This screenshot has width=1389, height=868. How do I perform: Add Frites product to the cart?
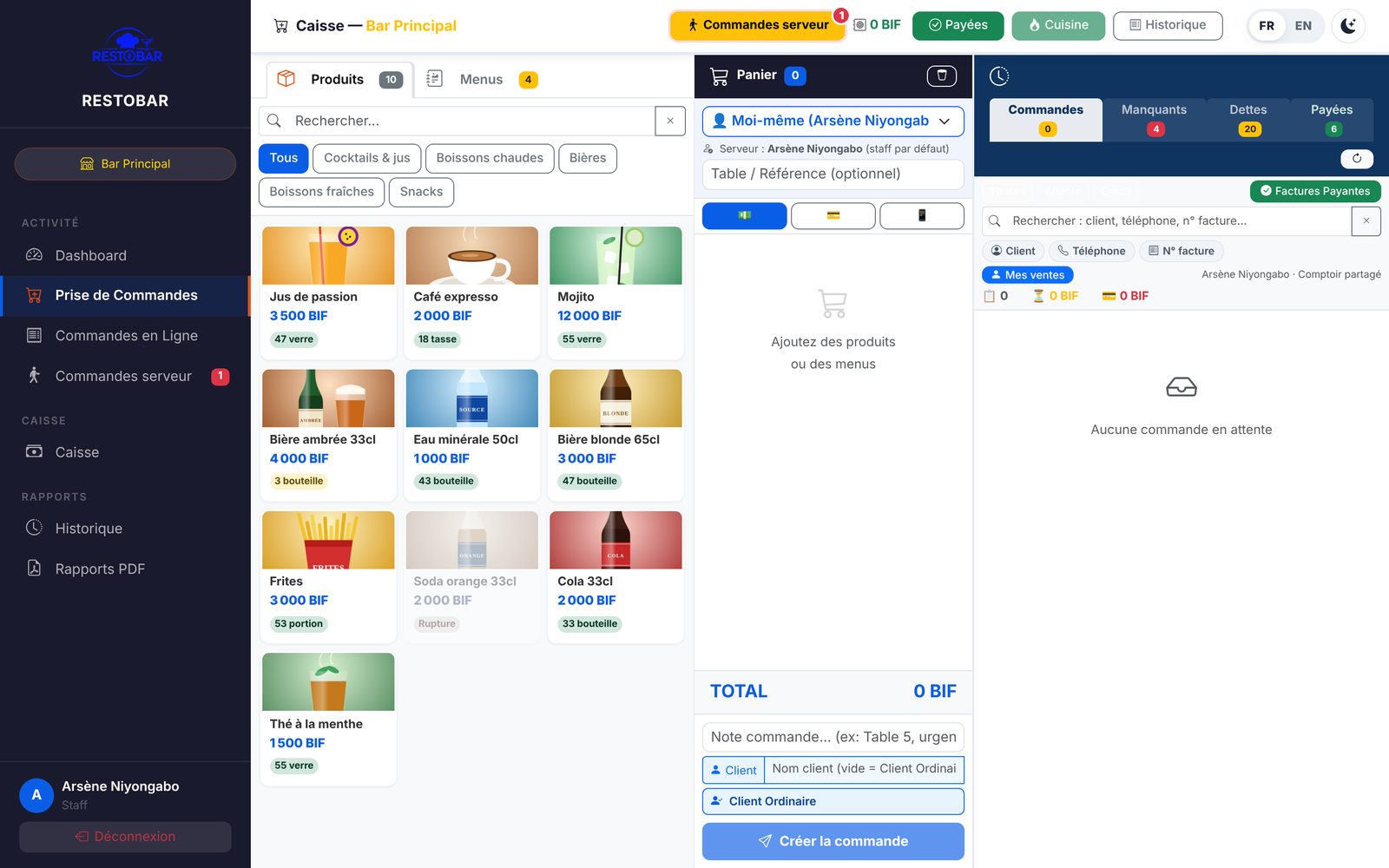pos(328,576)
